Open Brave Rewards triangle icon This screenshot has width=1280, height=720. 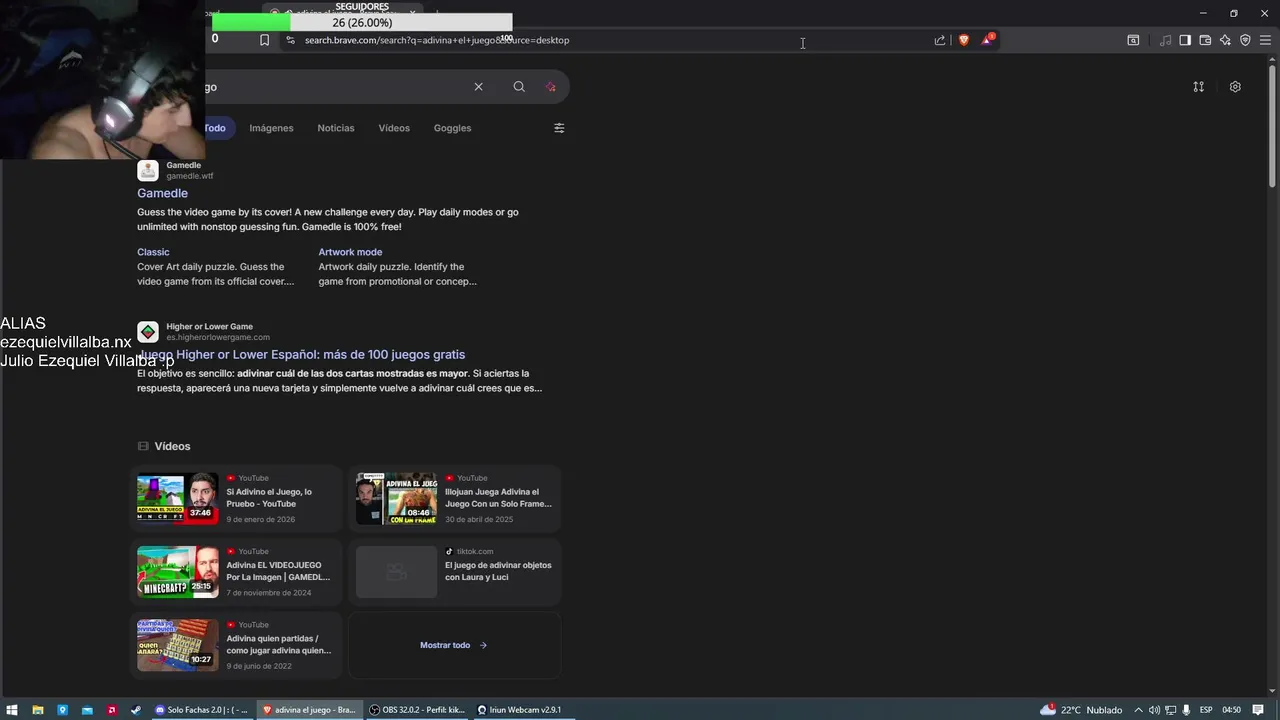988,40
